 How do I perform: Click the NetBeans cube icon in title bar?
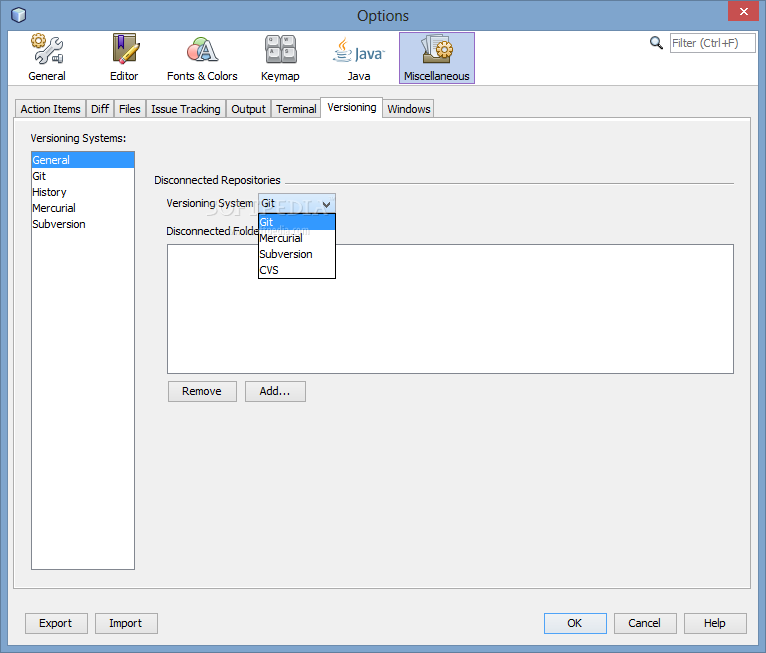(x=19, y=15)
